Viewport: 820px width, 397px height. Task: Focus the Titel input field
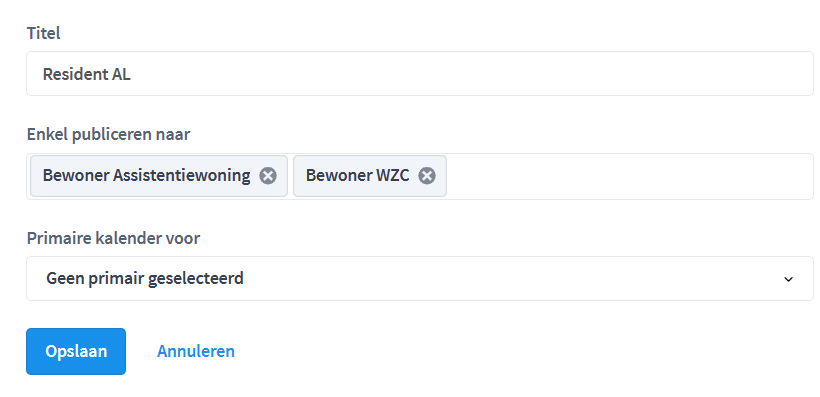(419, 73)
